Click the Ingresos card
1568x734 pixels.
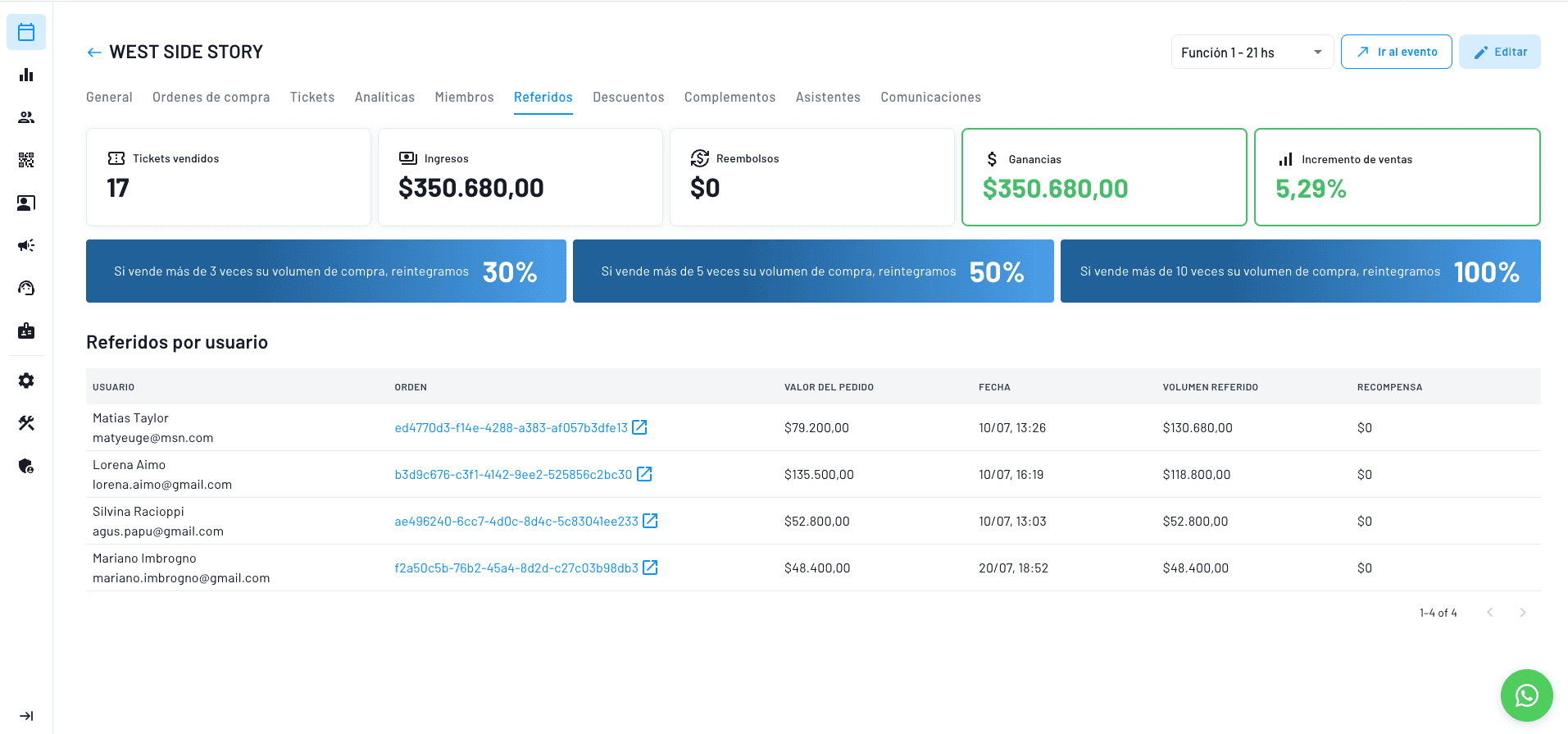coord(520,177)
